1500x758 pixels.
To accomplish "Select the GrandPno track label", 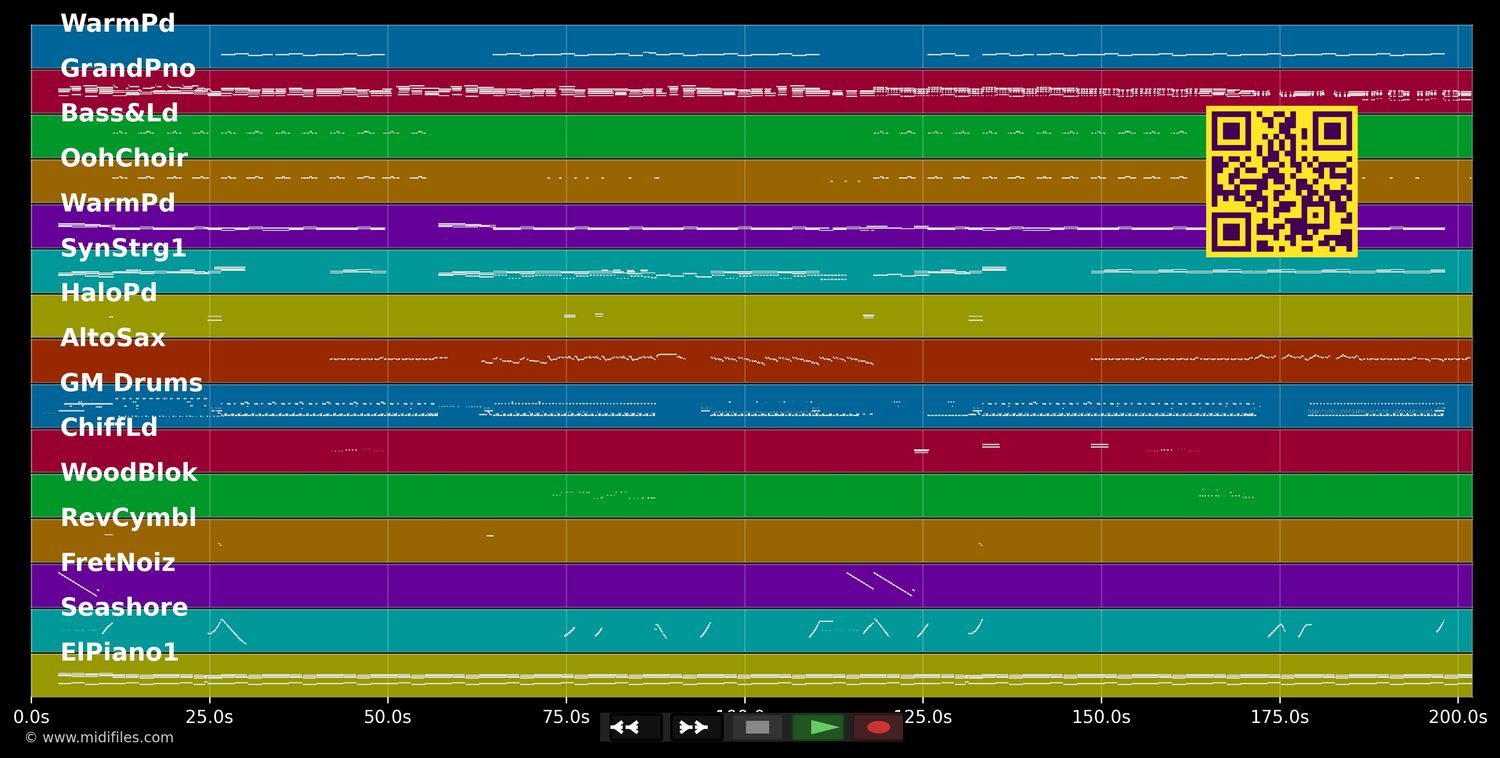I will 128,69.
